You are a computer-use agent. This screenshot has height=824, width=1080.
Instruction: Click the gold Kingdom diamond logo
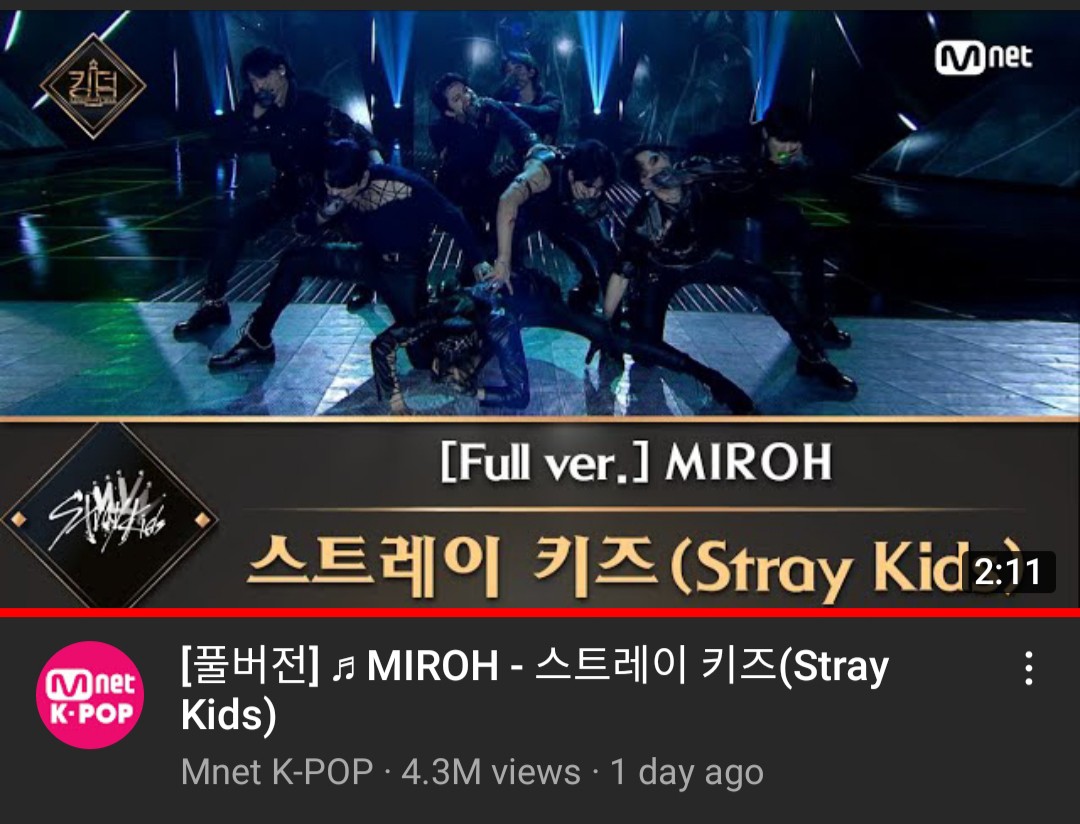pyautogui.click(x=93, y=86)
